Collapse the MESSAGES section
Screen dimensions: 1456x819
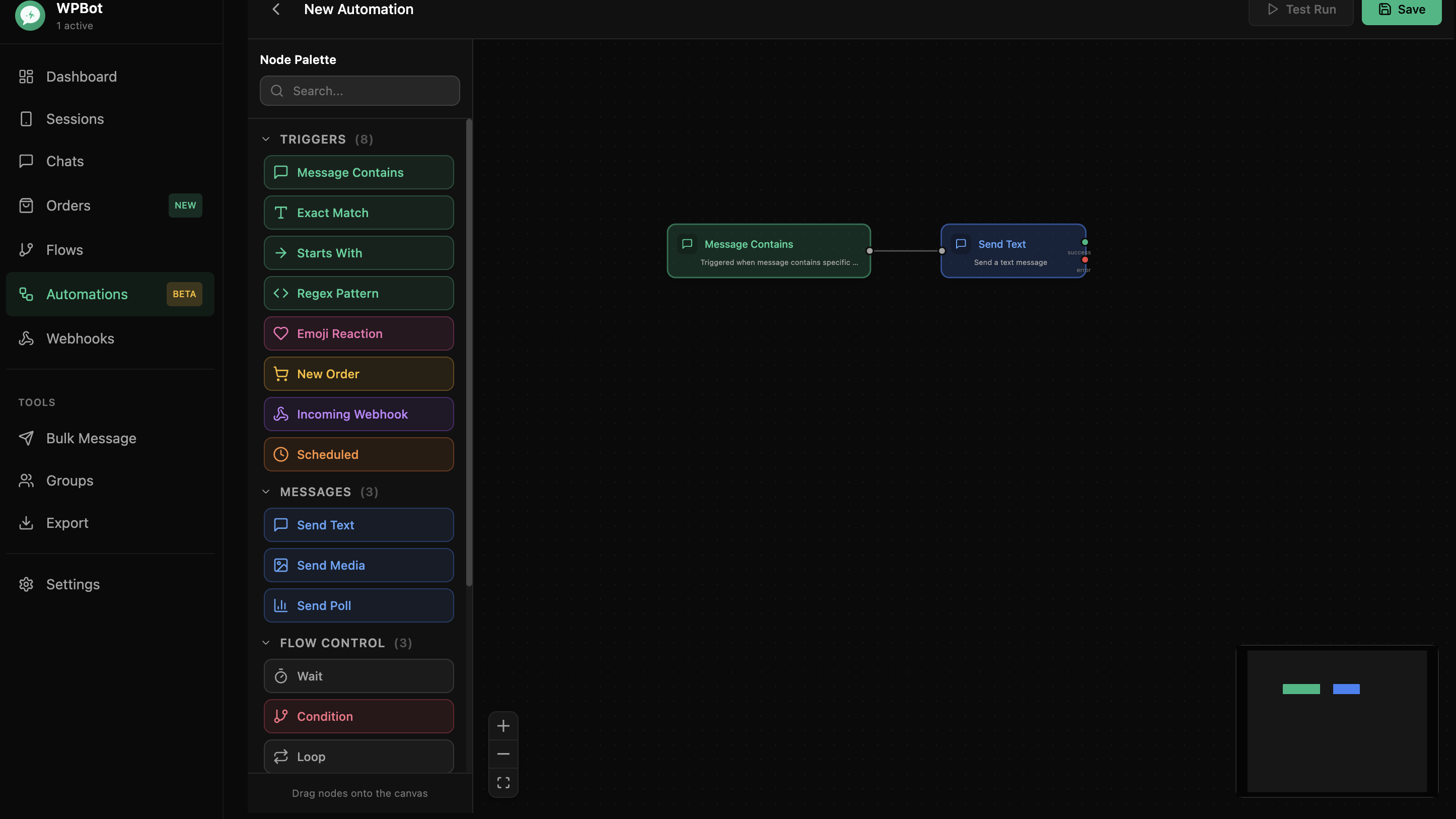coord(266,492)
